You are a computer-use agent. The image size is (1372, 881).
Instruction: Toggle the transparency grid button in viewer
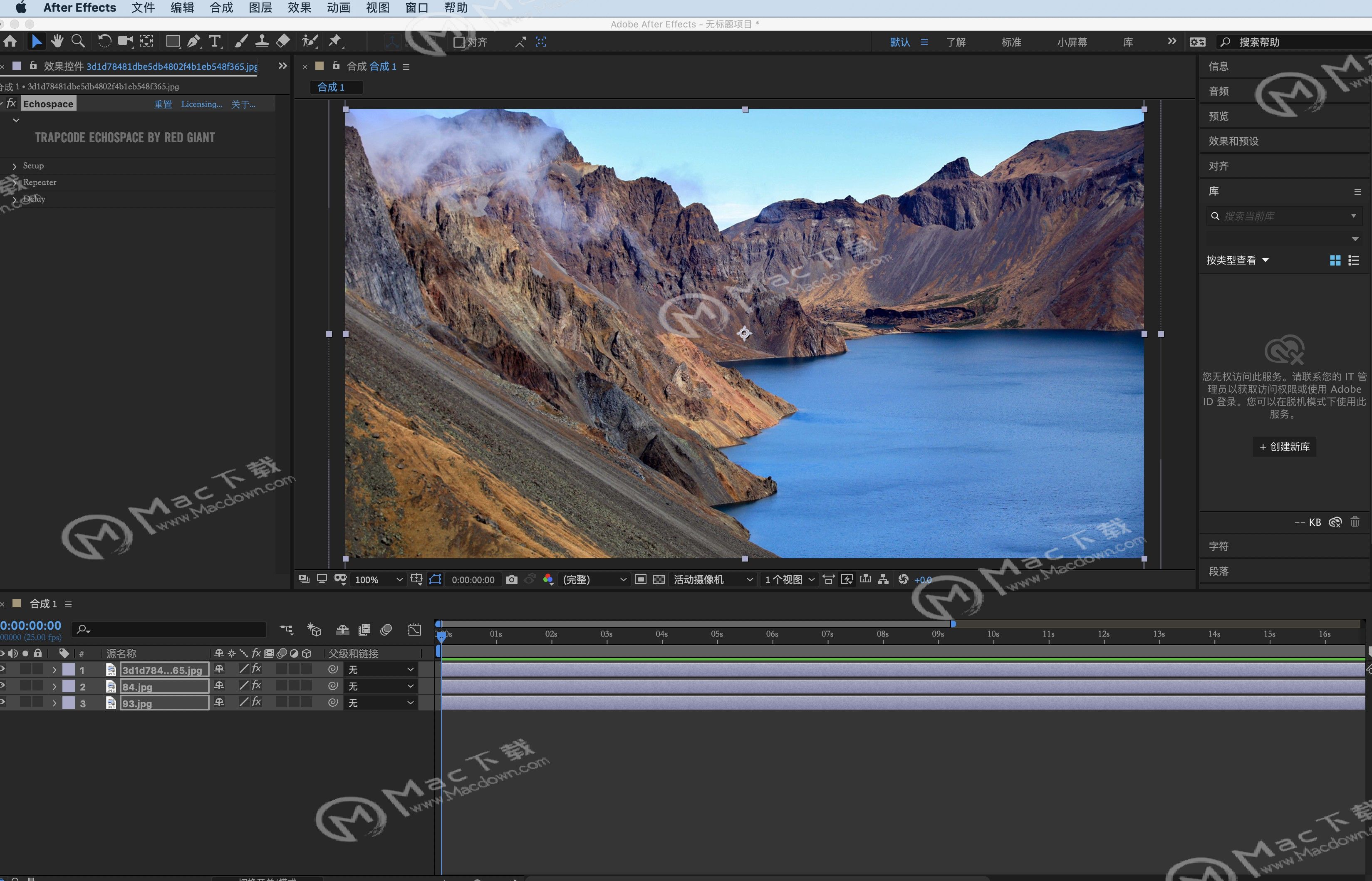pyautogui.click(x=659, y=579)
